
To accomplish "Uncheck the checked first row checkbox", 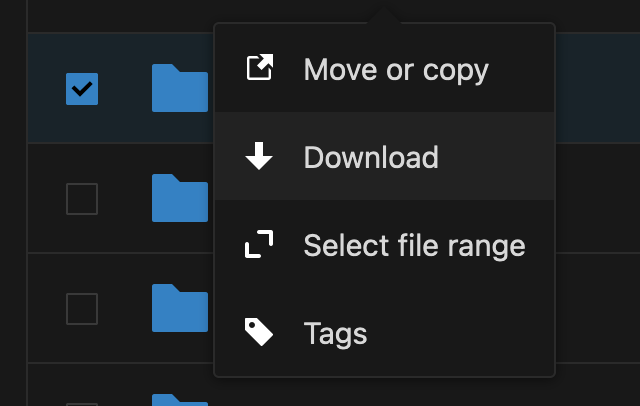I will (82, 89).
